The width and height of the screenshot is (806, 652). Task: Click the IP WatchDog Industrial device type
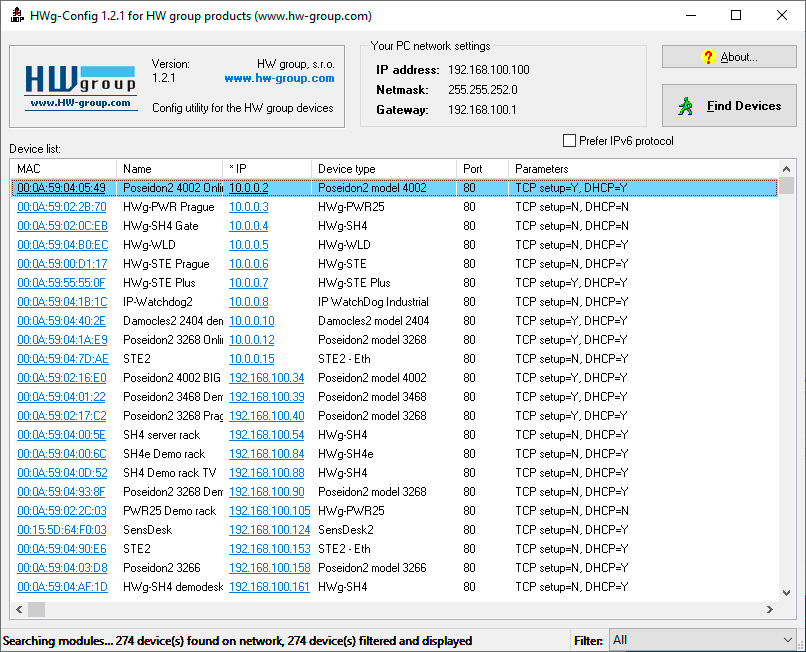pos(373,302)
